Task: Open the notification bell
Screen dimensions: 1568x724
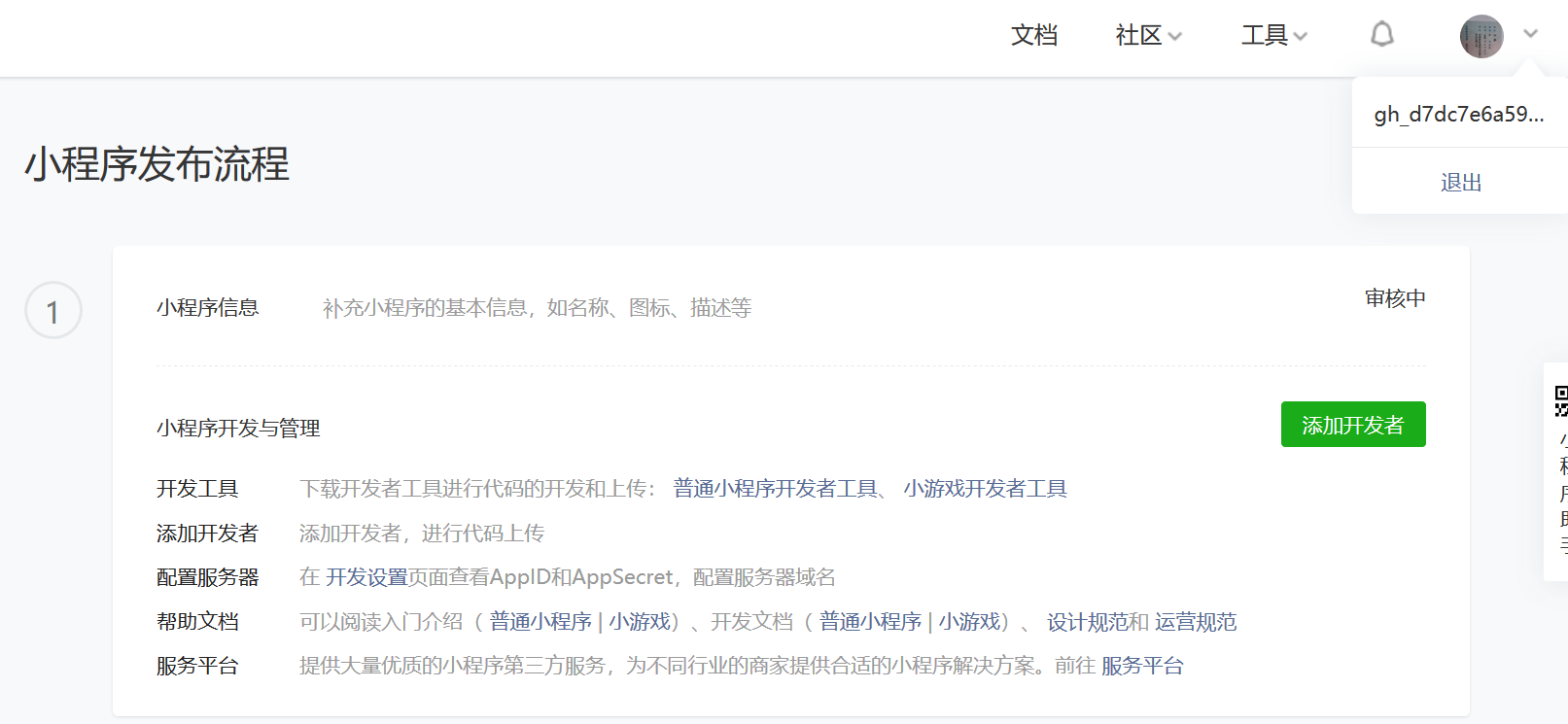Action: (x=1381, y=35)
